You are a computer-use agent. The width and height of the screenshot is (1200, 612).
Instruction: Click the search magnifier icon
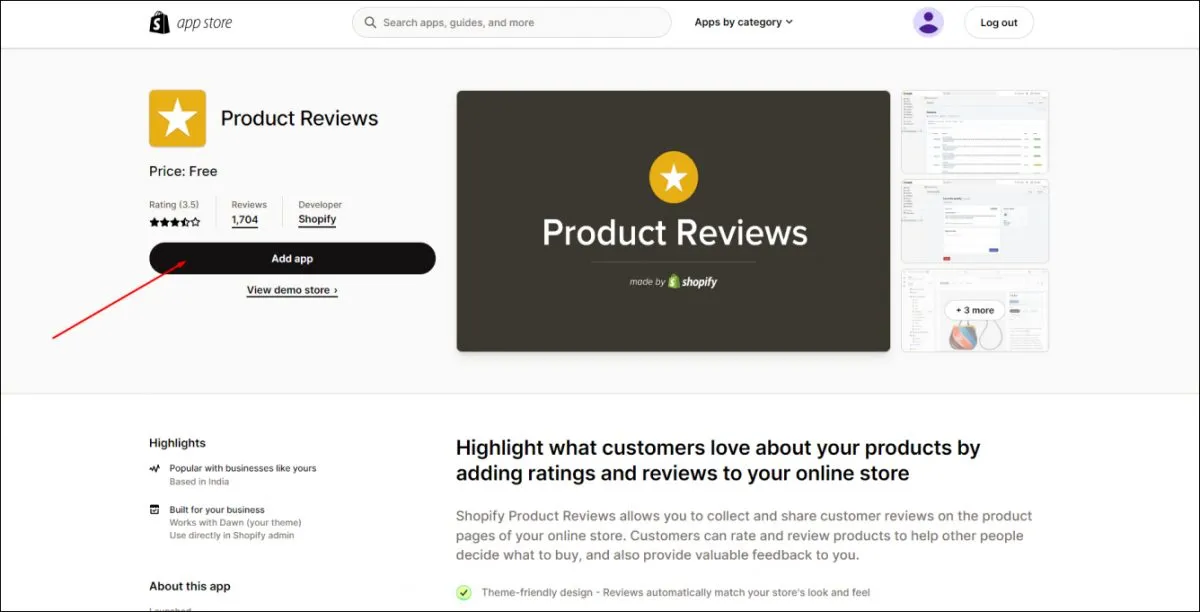(371, 22)
